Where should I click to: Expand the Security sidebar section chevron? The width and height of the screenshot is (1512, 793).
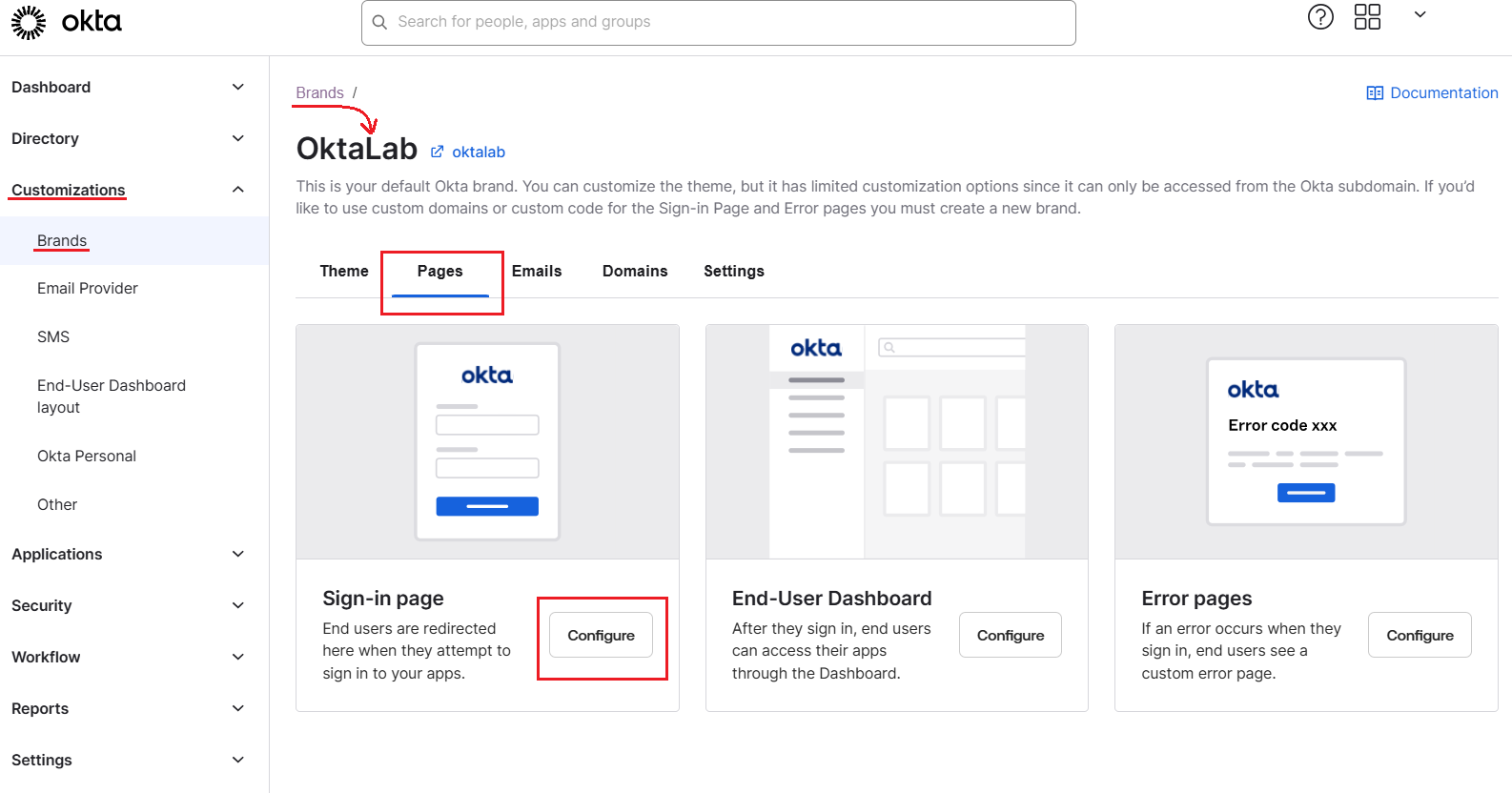[238, 605]
